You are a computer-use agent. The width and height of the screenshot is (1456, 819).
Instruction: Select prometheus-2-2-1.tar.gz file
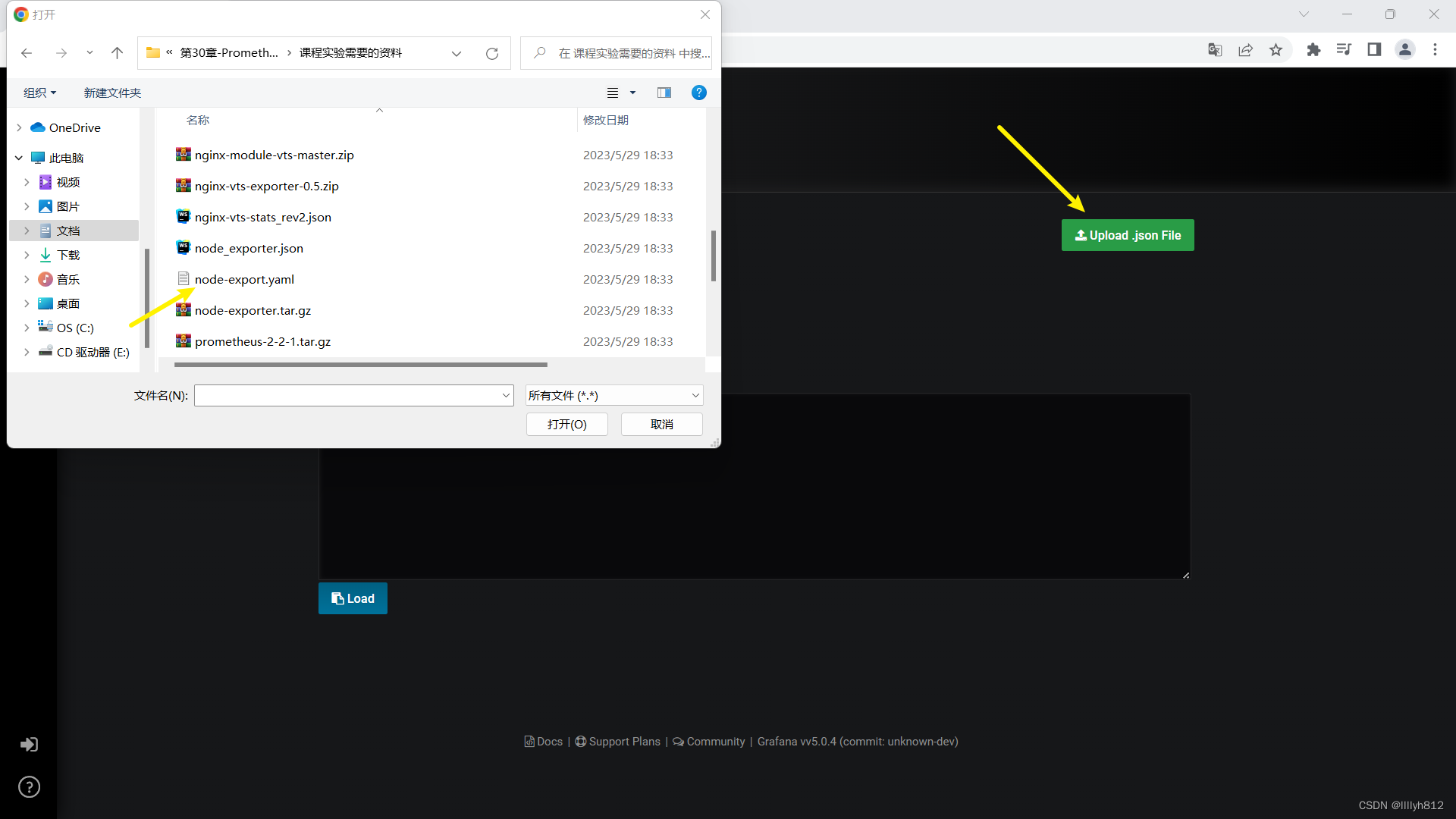click(262, 341)
